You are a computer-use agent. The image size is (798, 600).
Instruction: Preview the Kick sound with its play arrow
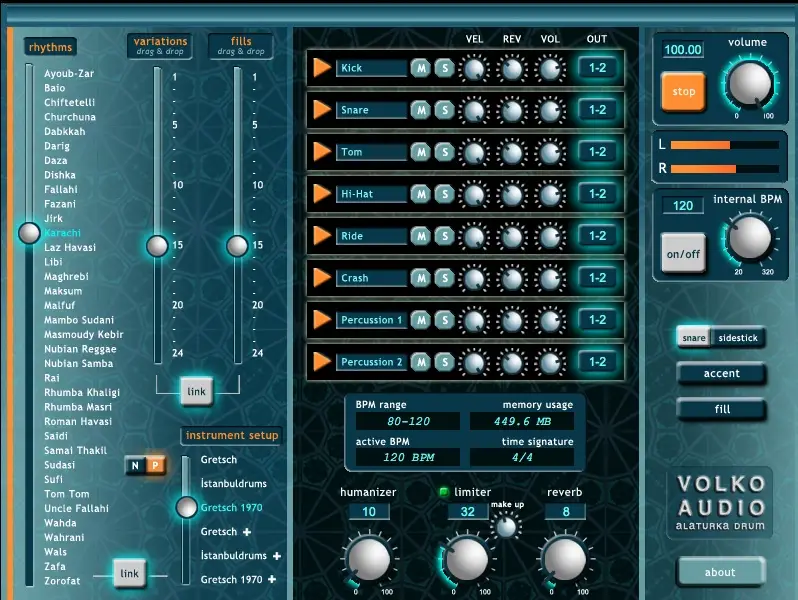tap(322, 67)
